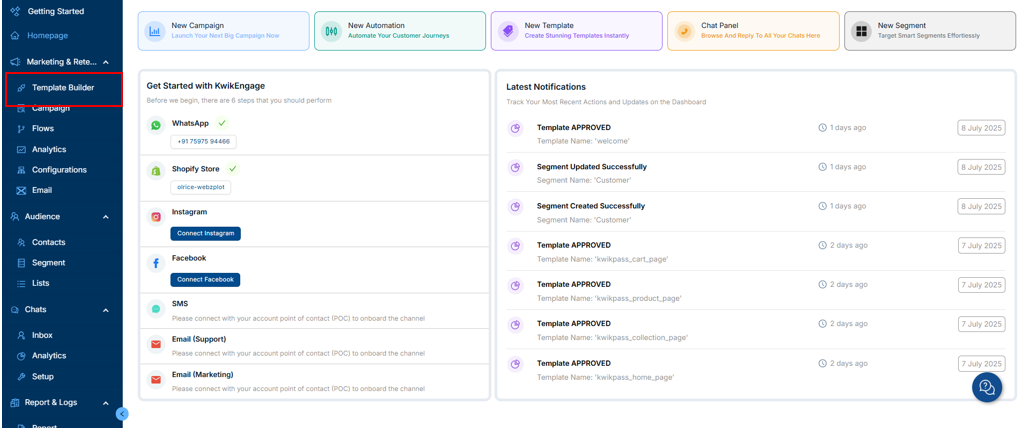The image size is (1021, 428).
Task: Click the Segment icon in sidebar
Action: [x=21, y=263]
